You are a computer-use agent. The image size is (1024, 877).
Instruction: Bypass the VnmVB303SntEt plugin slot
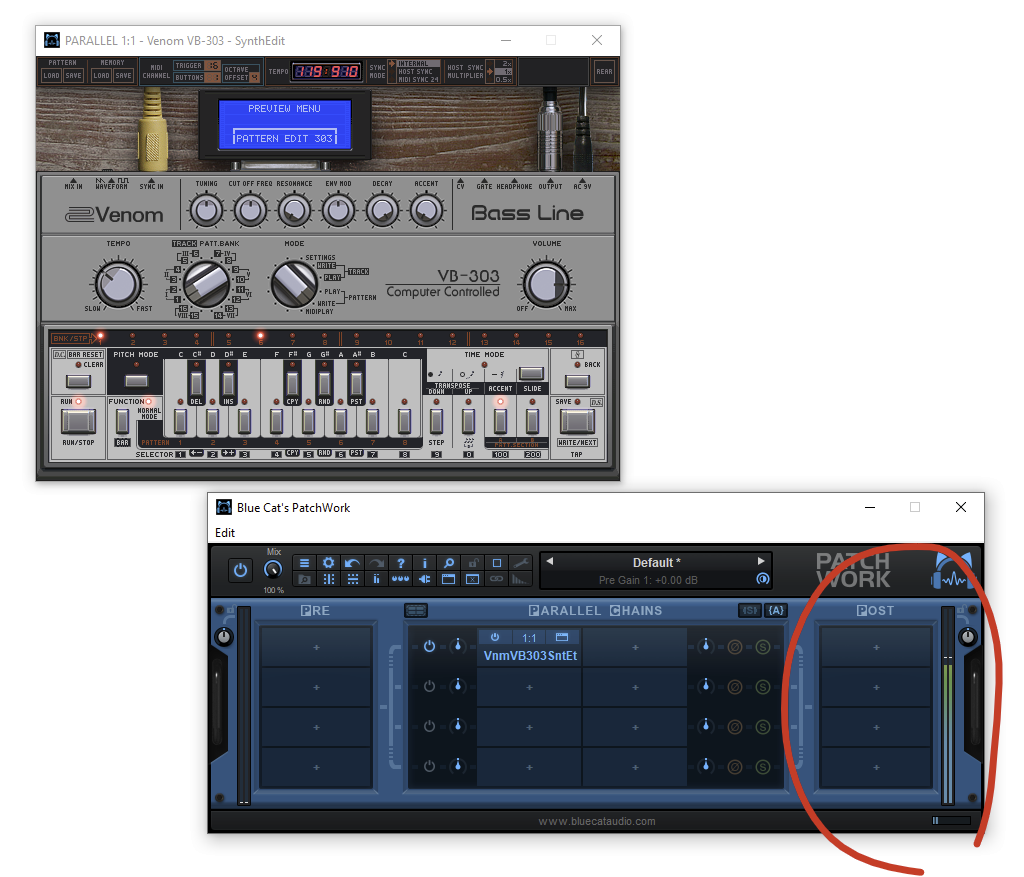[495, 637]
